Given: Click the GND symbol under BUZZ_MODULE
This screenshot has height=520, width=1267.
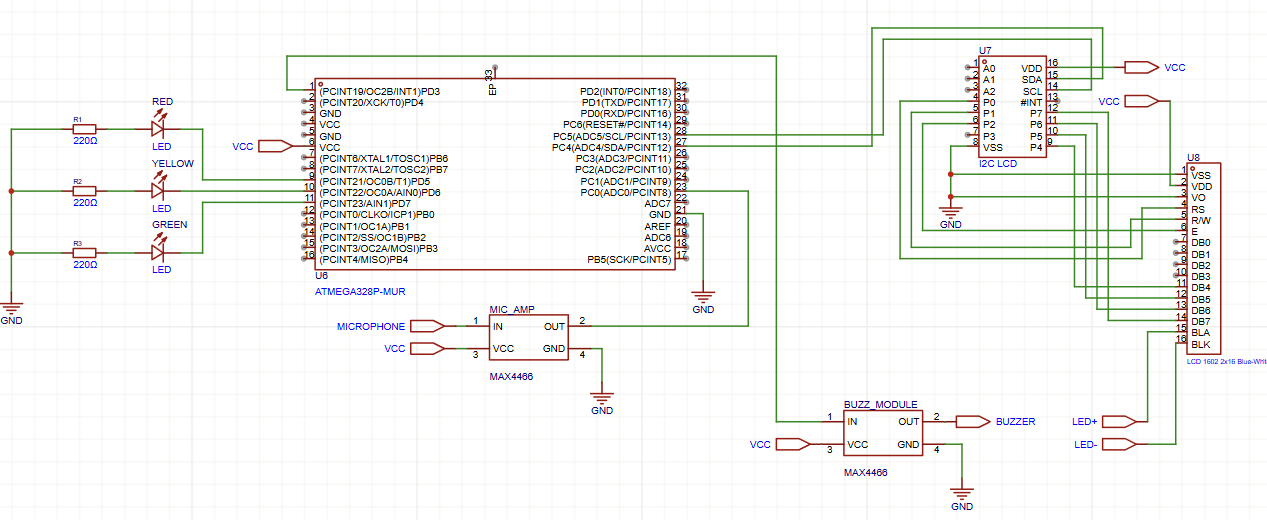Looking at the screenshot, I should coord(962,492).
